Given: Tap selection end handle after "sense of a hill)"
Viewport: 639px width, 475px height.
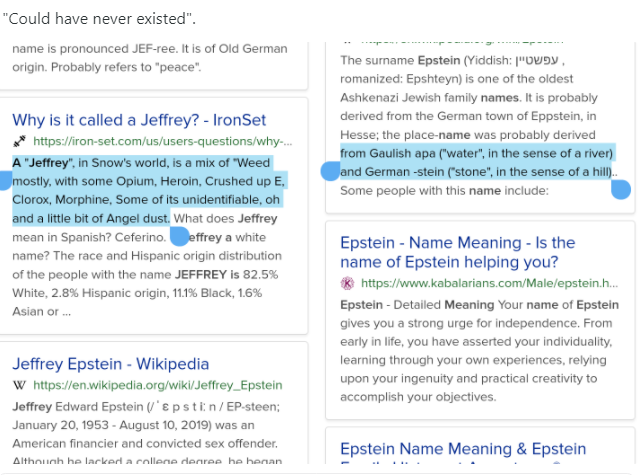Looking at the screenshot, I should (621, 190).
